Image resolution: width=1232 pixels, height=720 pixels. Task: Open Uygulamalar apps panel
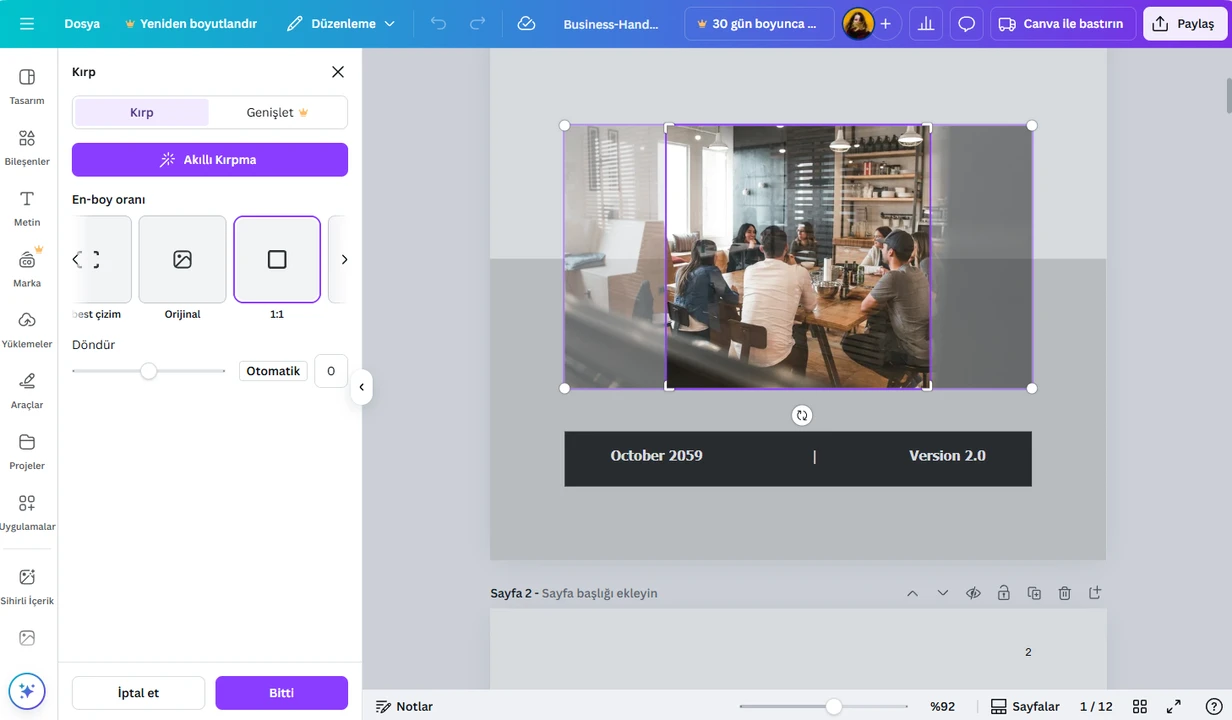tap(27, 513)
